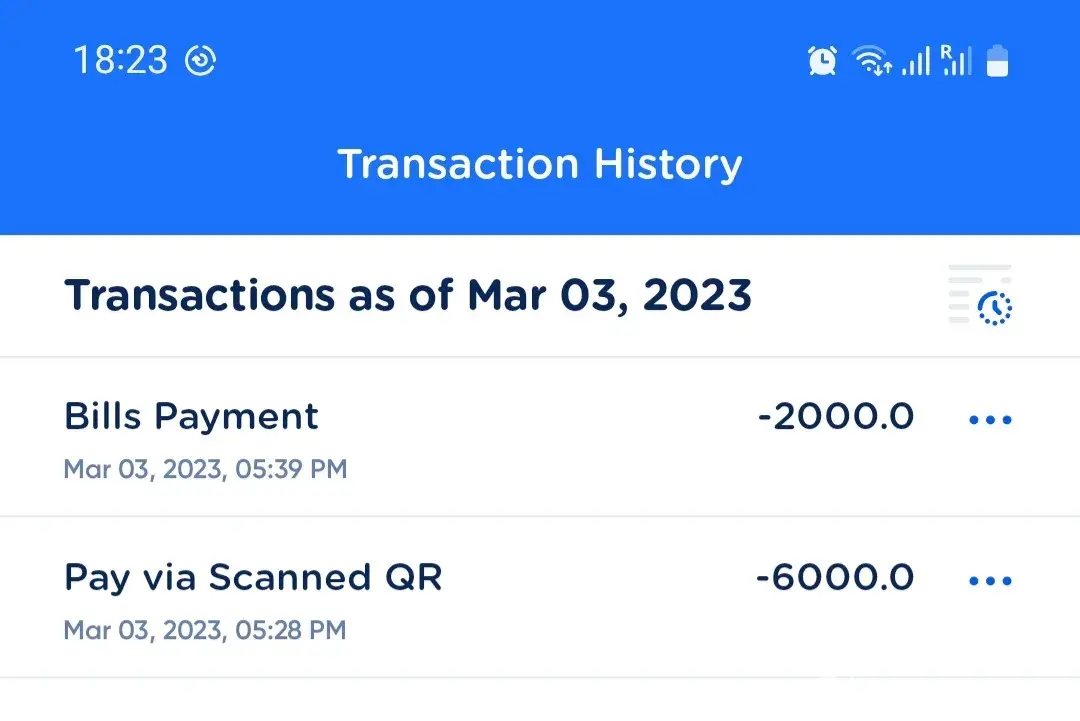Select the Bills Payment transaction title

tap(191, 416)
